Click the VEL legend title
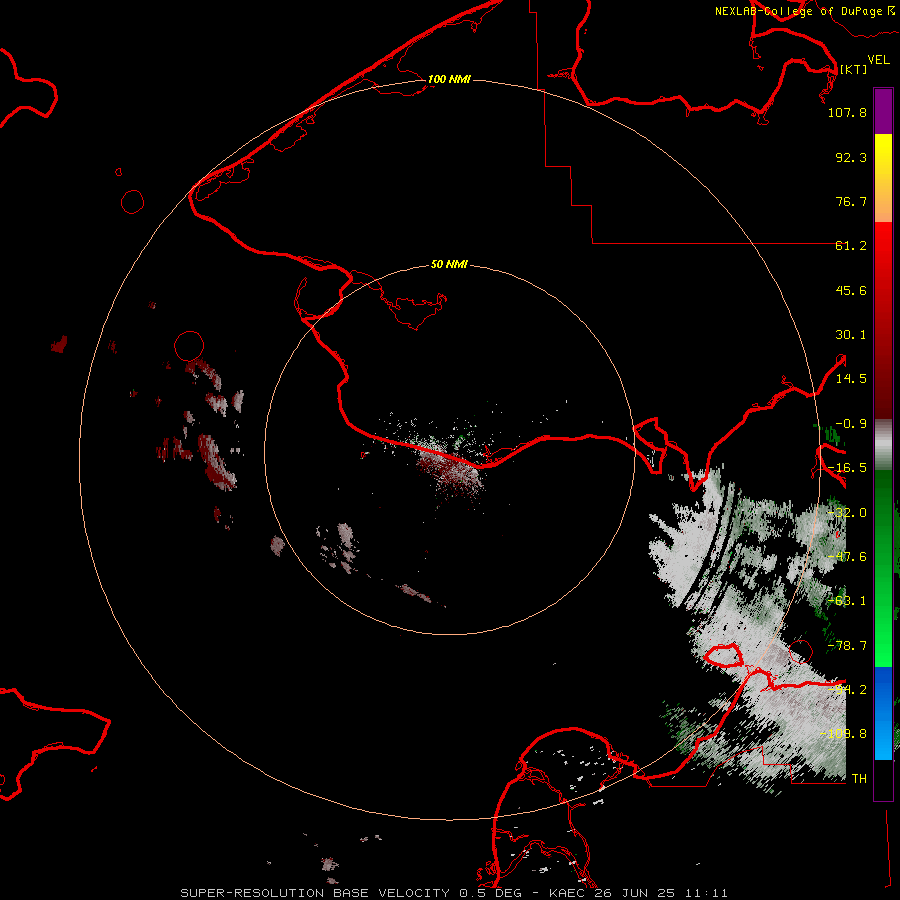Screen dimensions: 900x900 coord(878,60)
